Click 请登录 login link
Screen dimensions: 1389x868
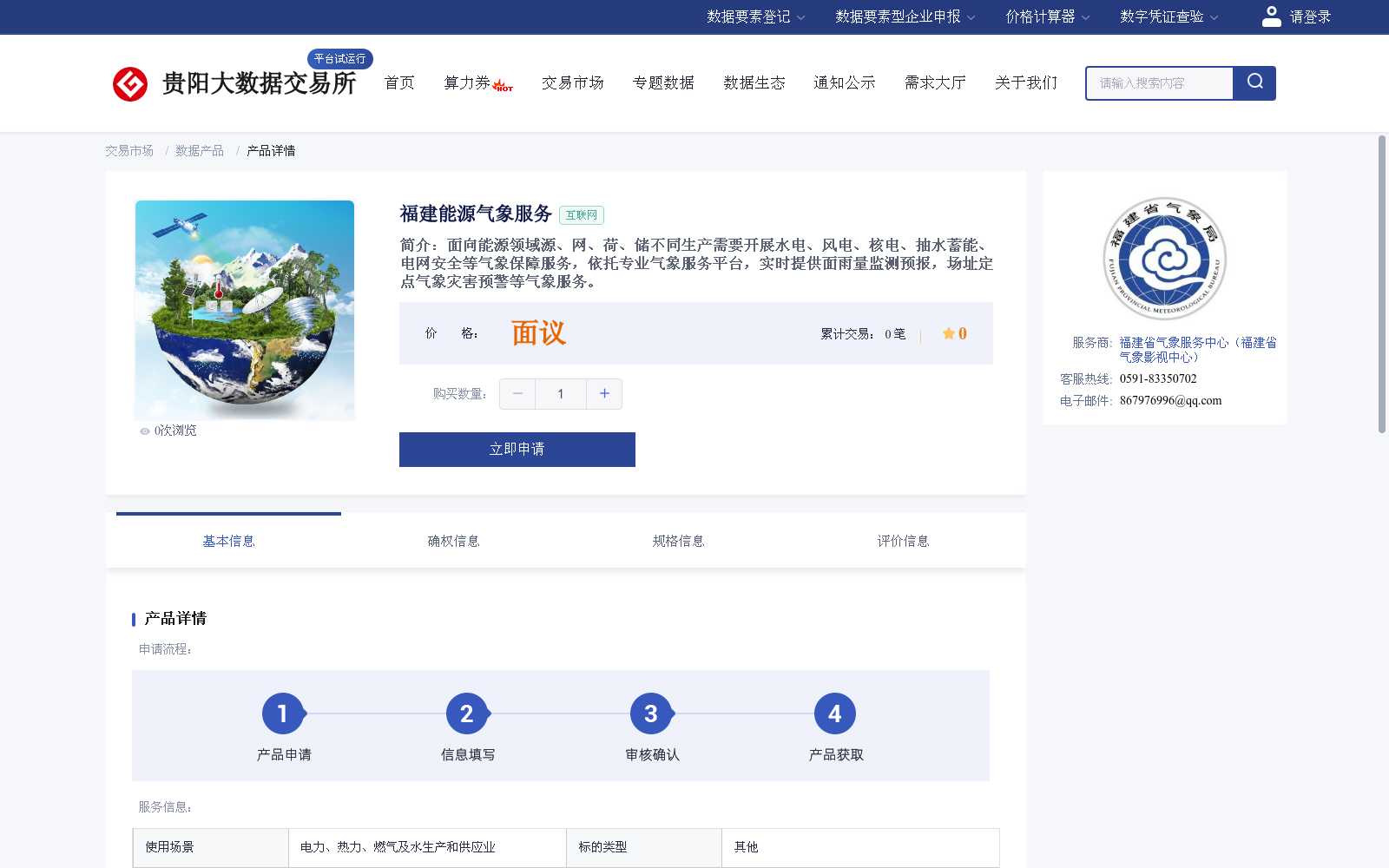1310,16
